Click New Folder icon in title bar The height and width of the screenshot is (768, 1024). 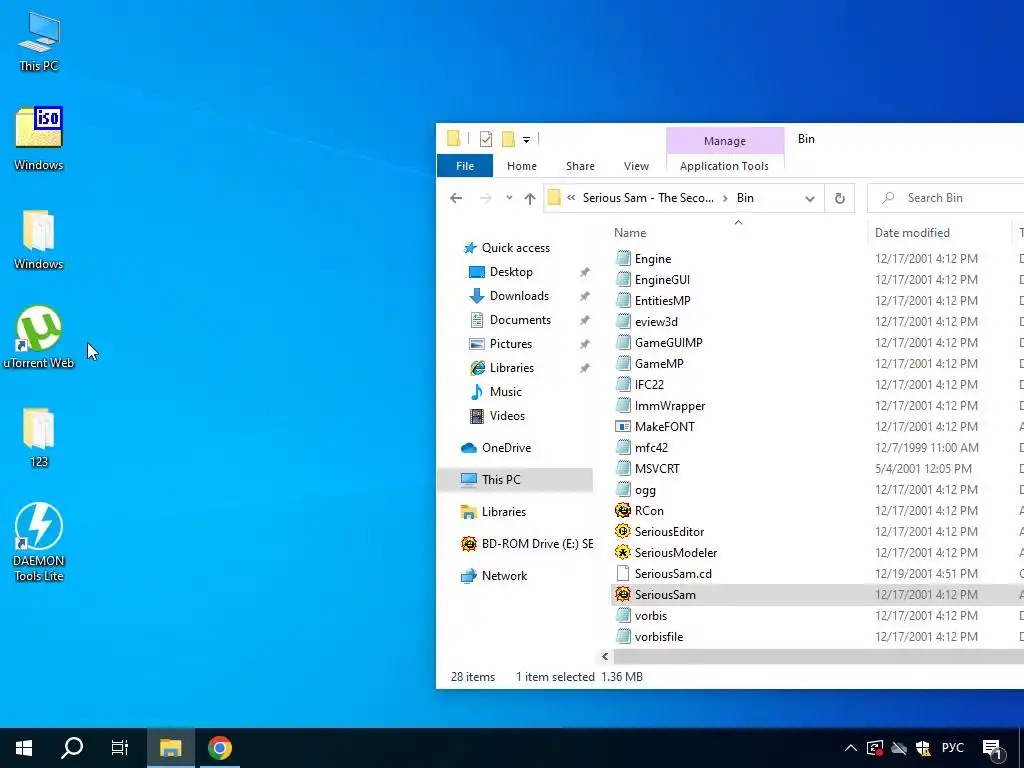click(508, 138)
